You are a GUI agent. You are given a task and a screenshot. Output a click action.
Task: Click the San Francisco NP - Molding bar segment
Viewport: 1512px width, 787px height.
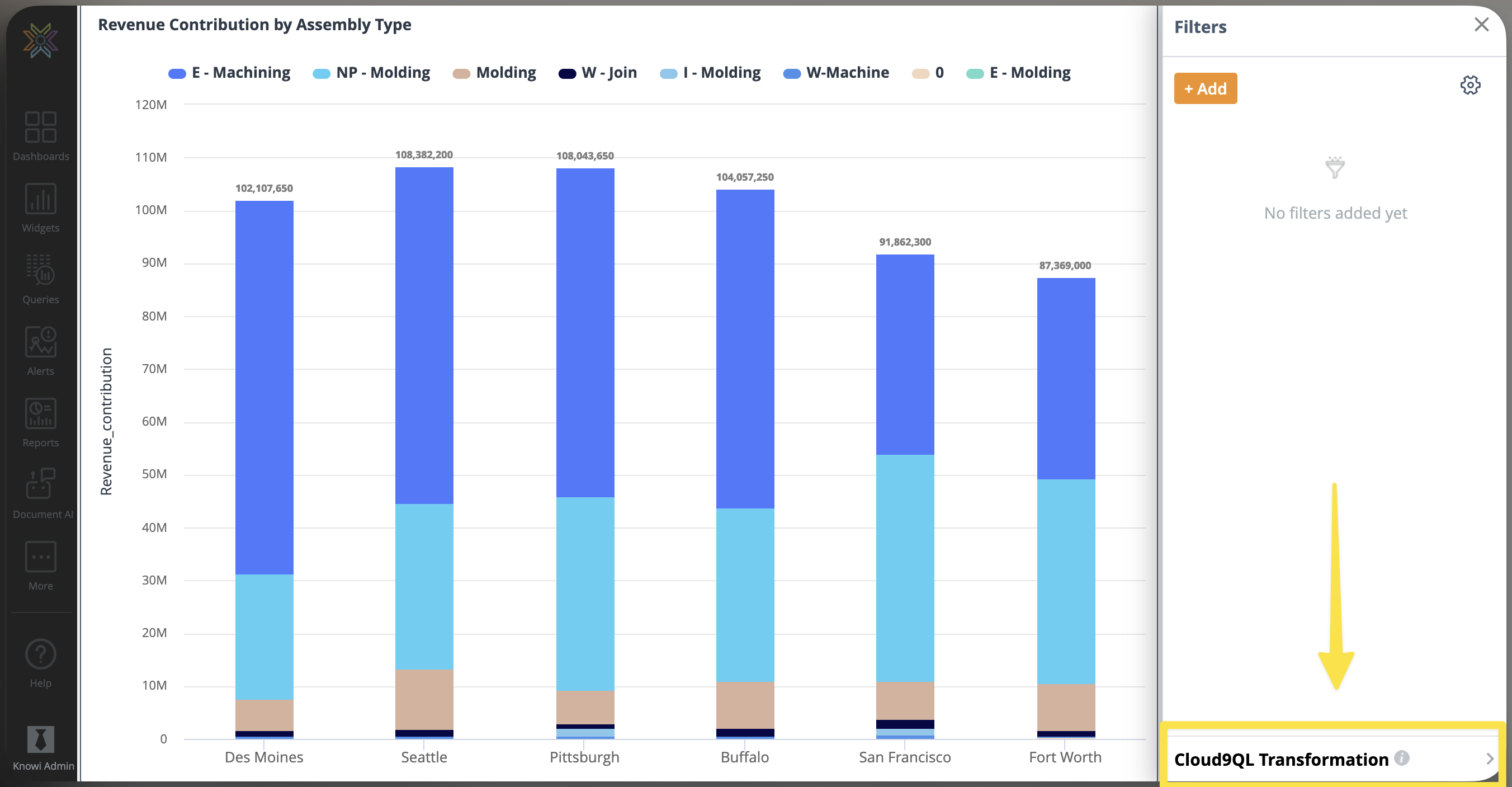click(905, 568)
